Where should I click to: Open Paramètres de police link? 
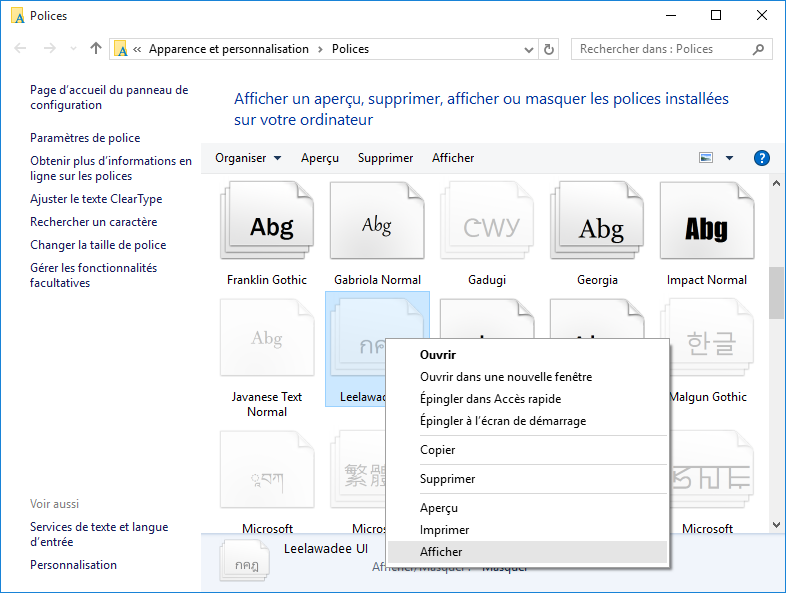tap(85, 138)
